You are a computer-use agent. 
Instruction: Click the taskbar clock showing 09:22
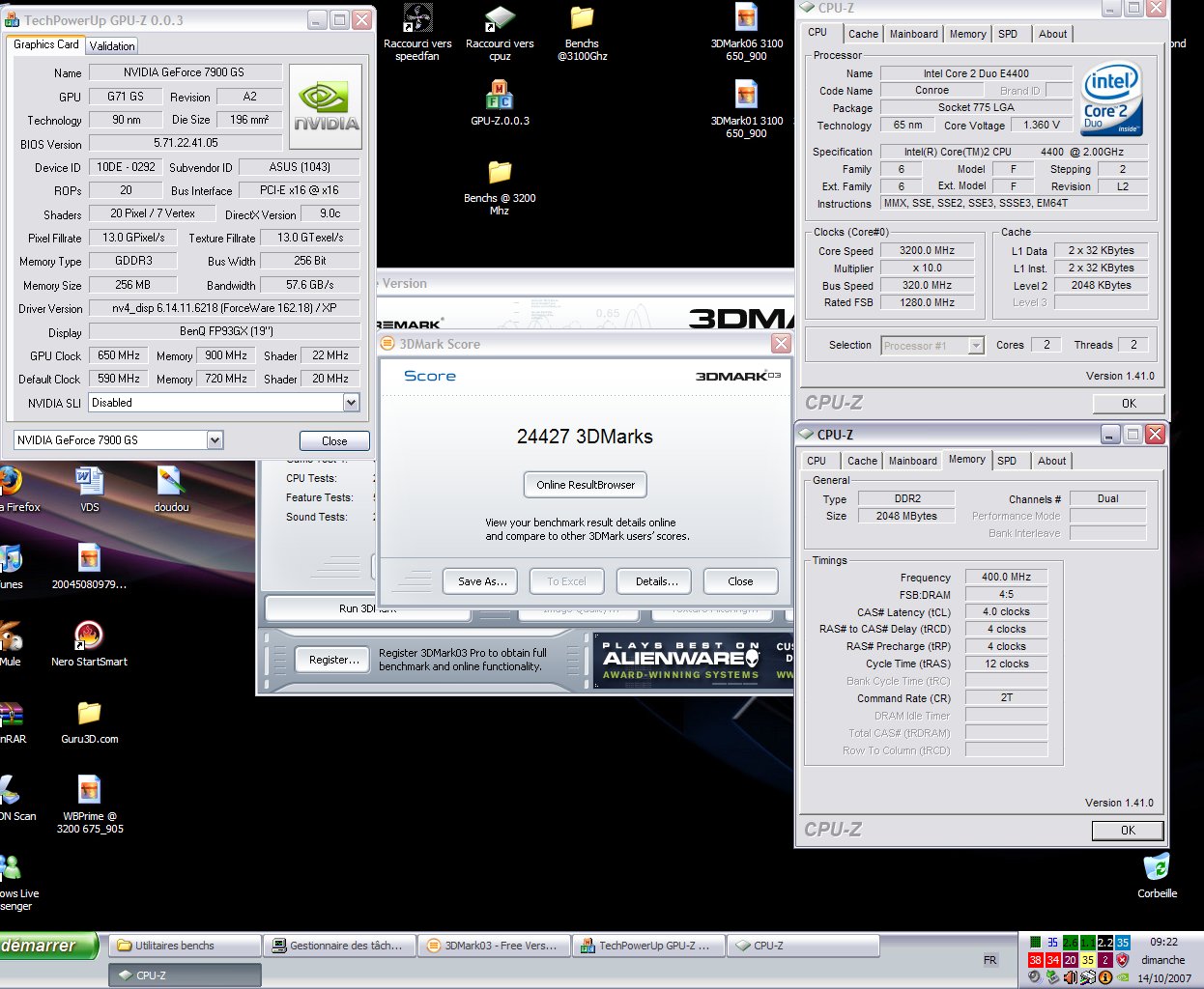1163,942
